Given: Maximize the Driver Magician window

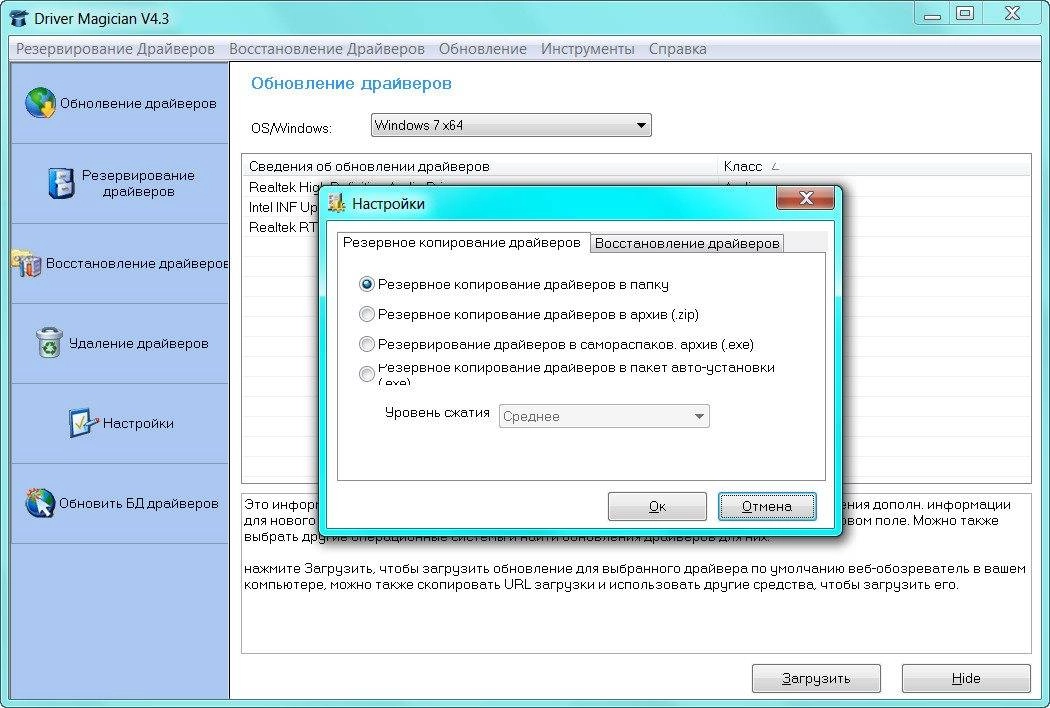Looking at the screenshot, I should click(965, 13).
